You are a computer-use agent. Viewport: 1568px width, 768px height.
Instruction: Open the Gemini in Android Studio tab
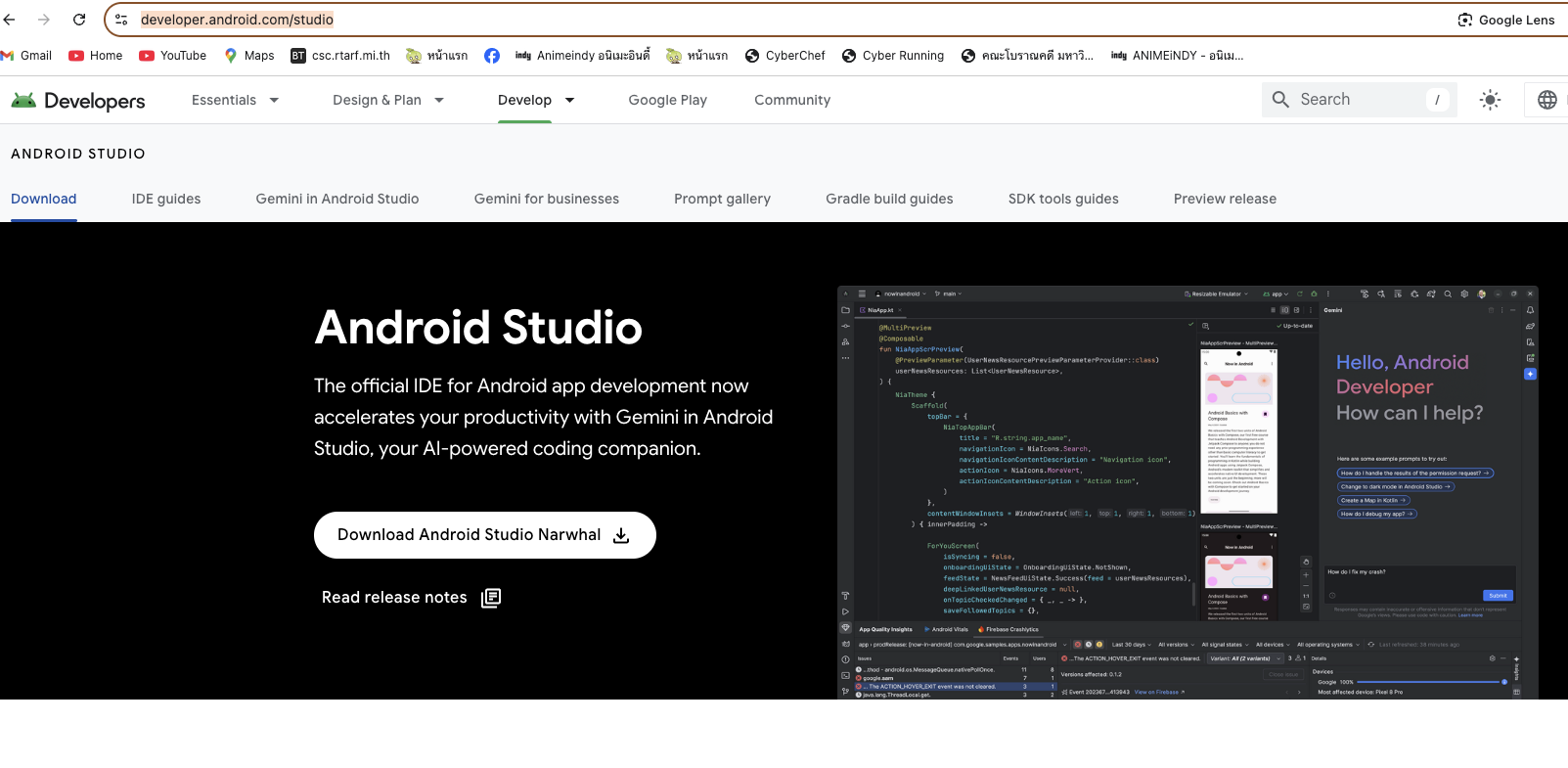[337, 199]
